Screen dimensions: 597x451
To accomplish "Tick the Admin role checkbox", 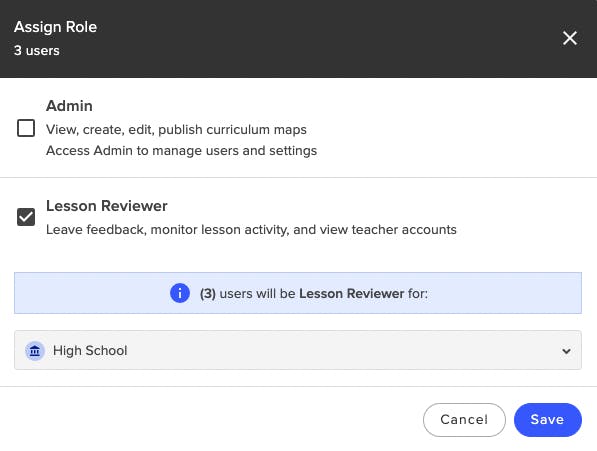I will click(26, 128).
